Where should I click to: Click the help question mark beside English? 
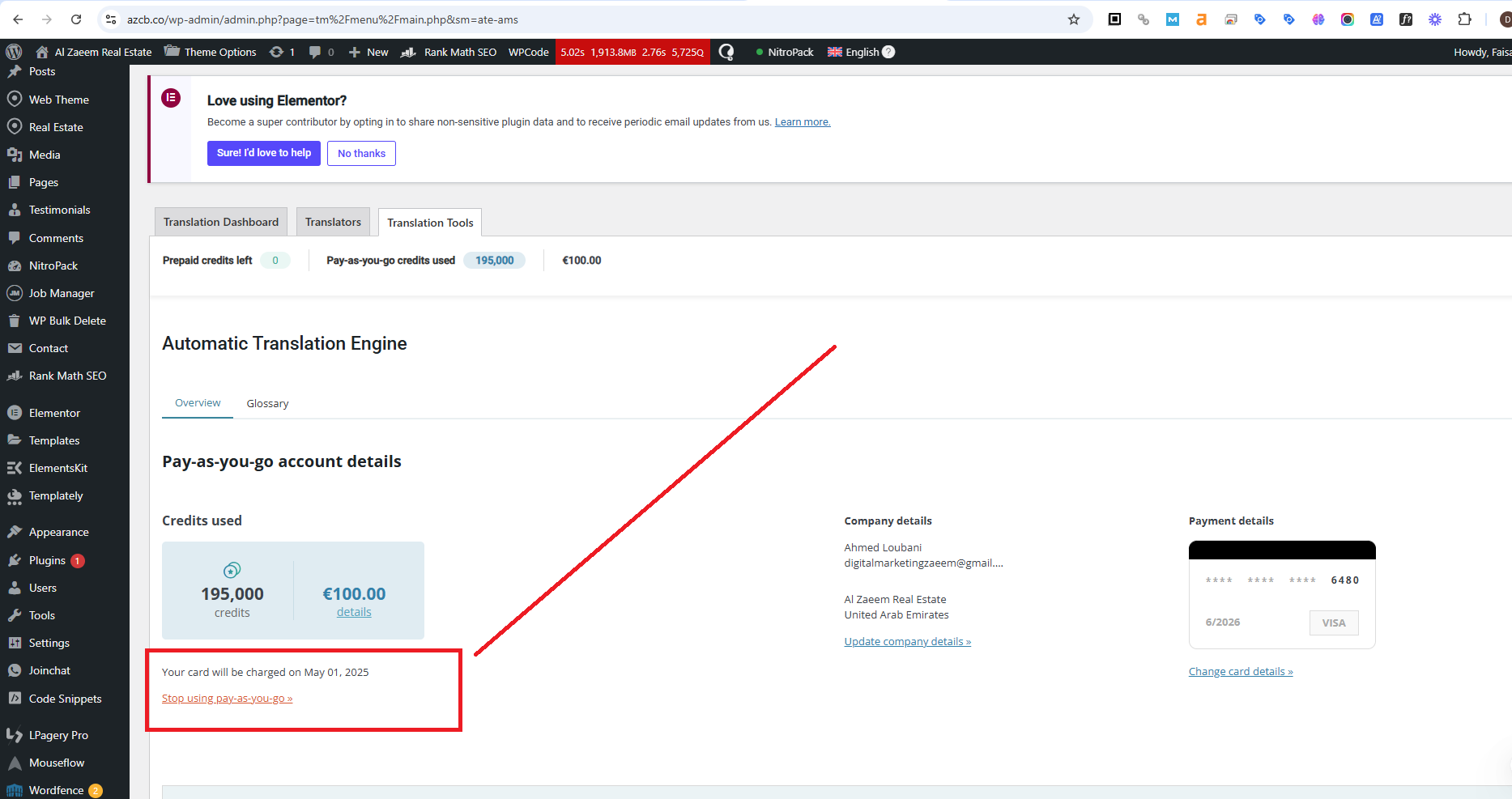point(888,52)
